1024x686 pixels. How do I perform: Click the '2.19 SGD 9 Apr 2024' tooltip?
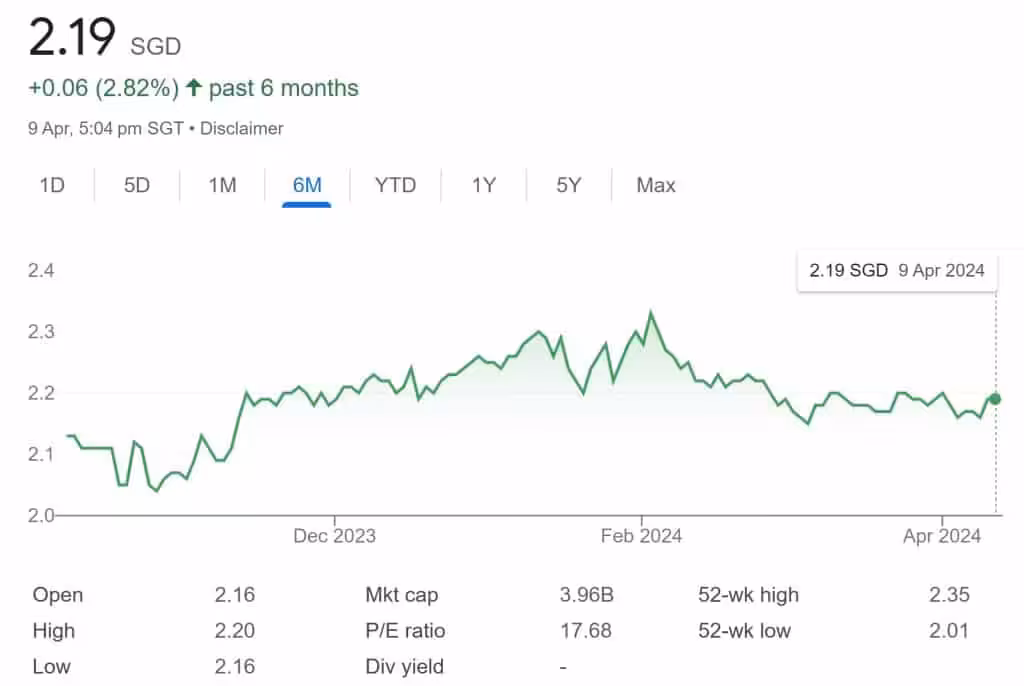click(x=897, y=270)
